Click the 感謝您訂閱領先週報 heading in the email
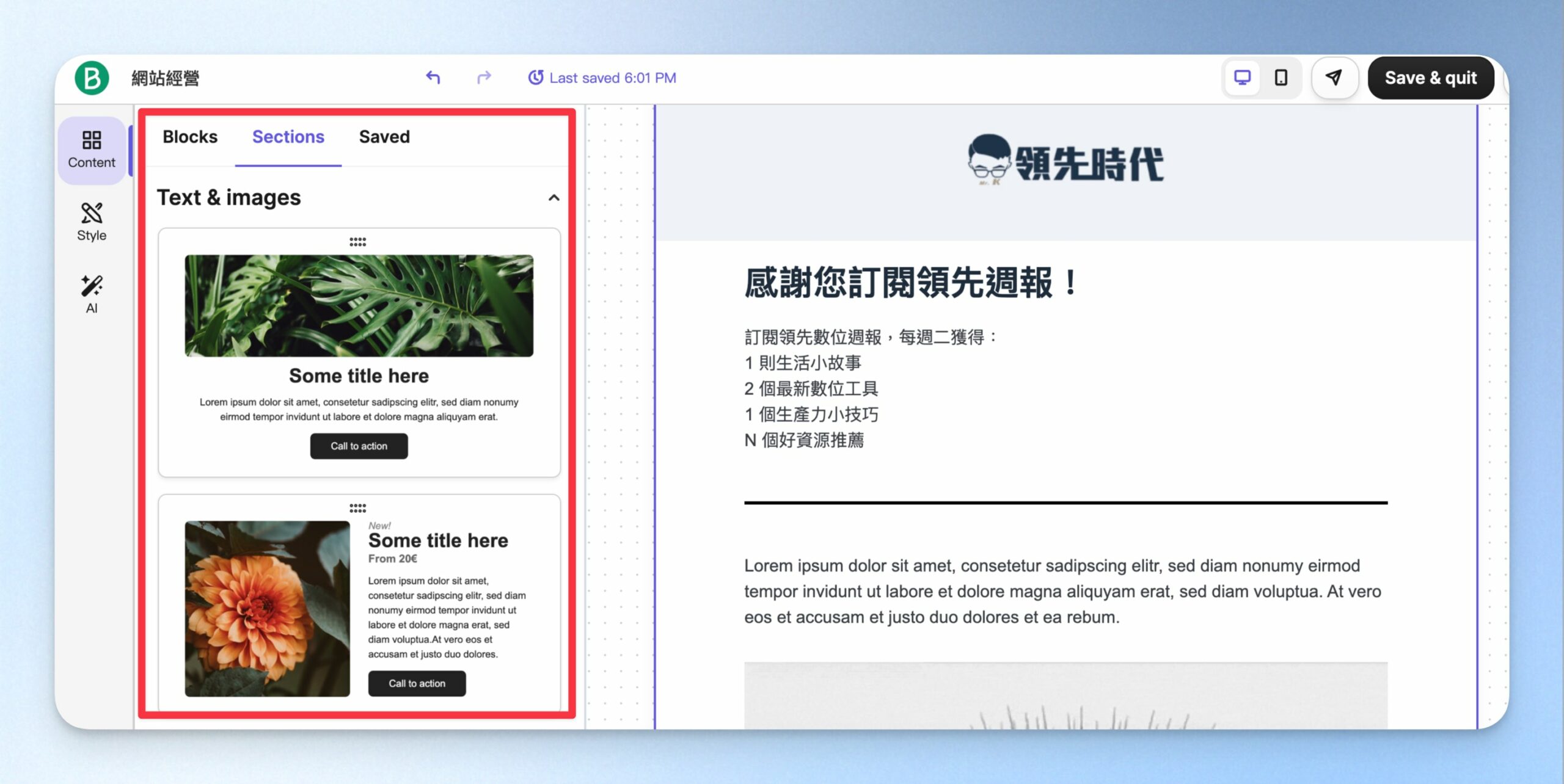 (x=910, y=283)
